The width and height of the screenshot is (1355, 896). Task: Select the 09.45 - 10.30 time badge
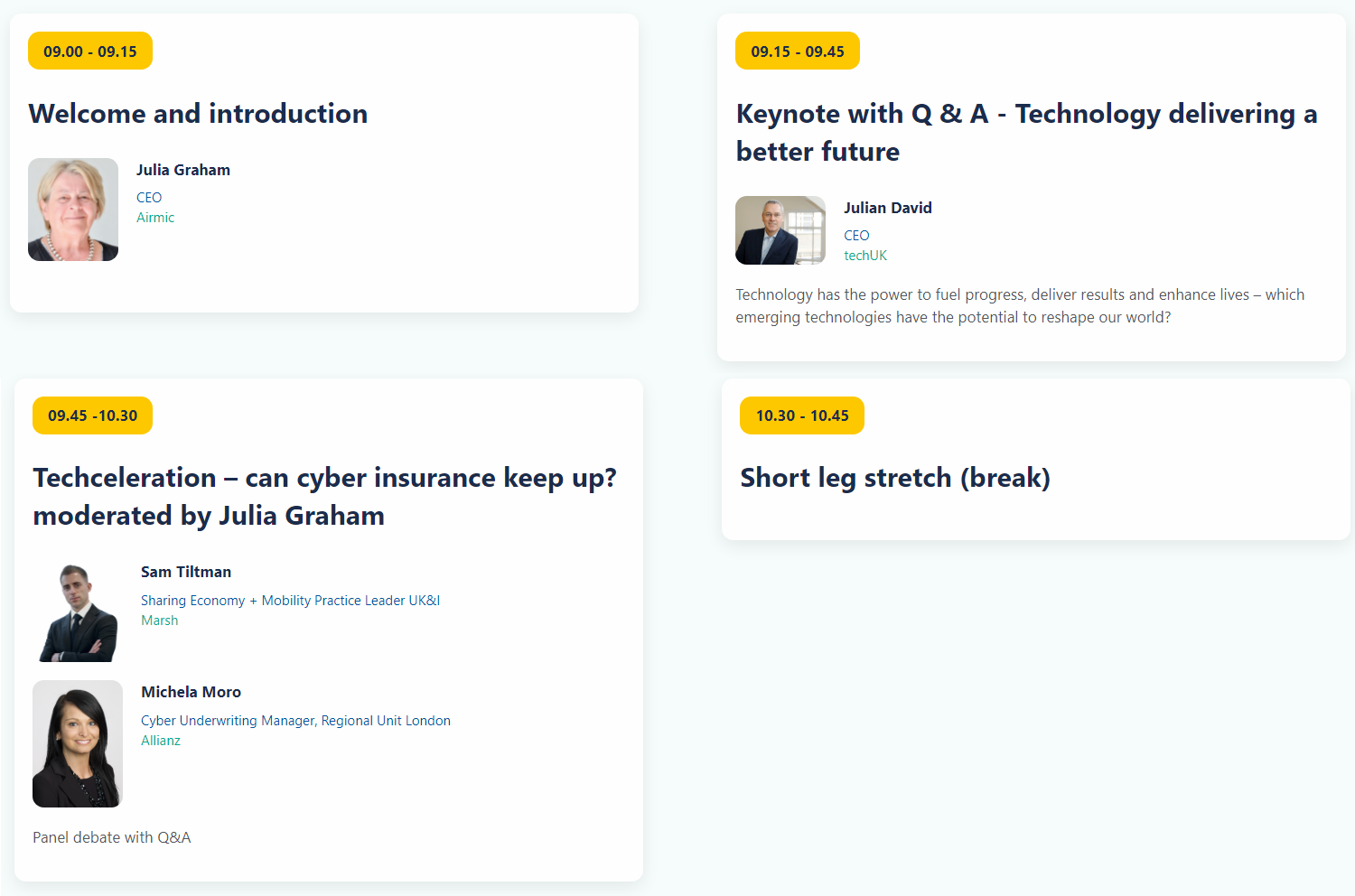[93, 415]
